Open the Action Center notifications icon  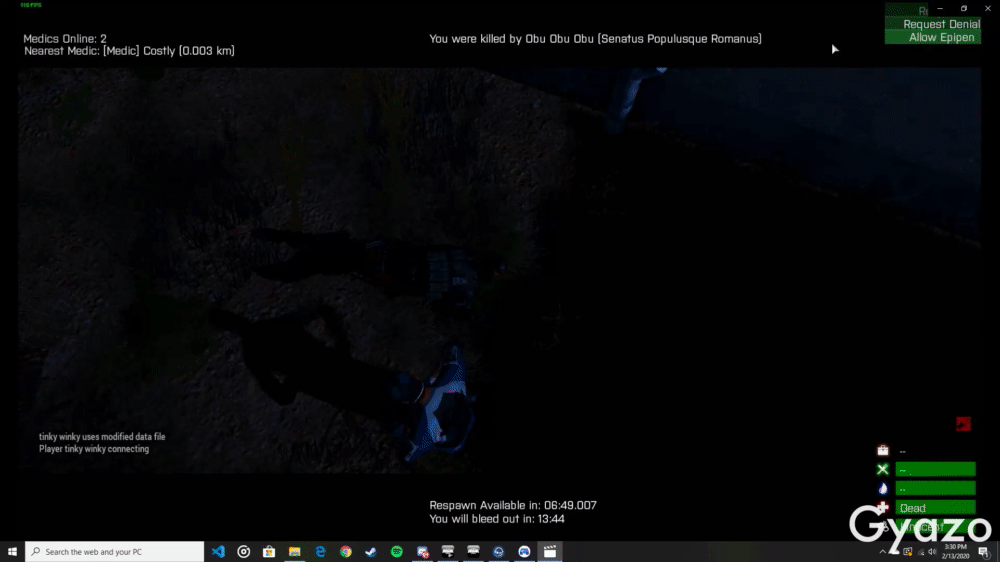(x=985, y=552)
